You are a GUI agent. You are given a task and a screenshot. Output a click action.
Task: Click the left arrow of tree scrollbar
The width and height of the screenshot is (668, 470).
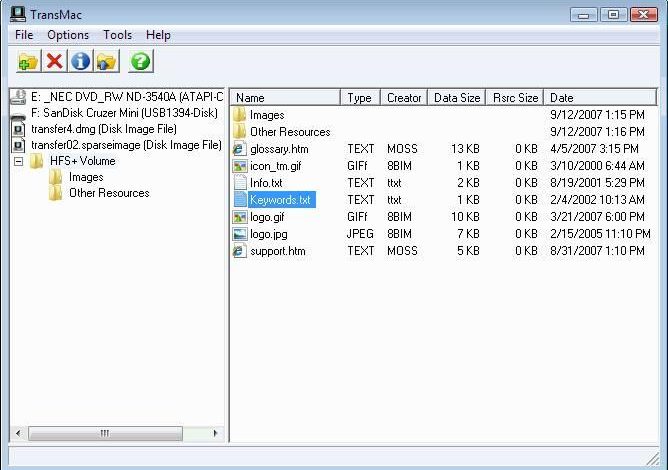[18, 433]
